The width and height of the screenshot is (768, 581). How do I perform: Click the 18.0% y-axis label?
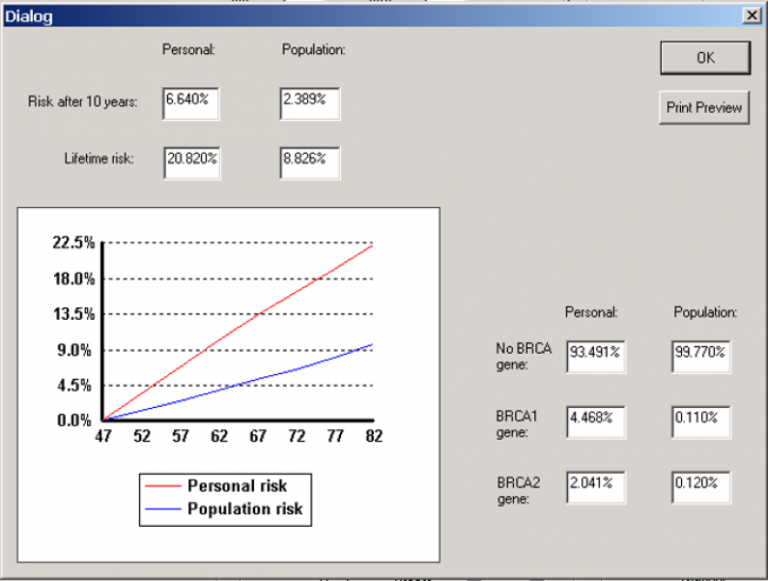(74, 279)
